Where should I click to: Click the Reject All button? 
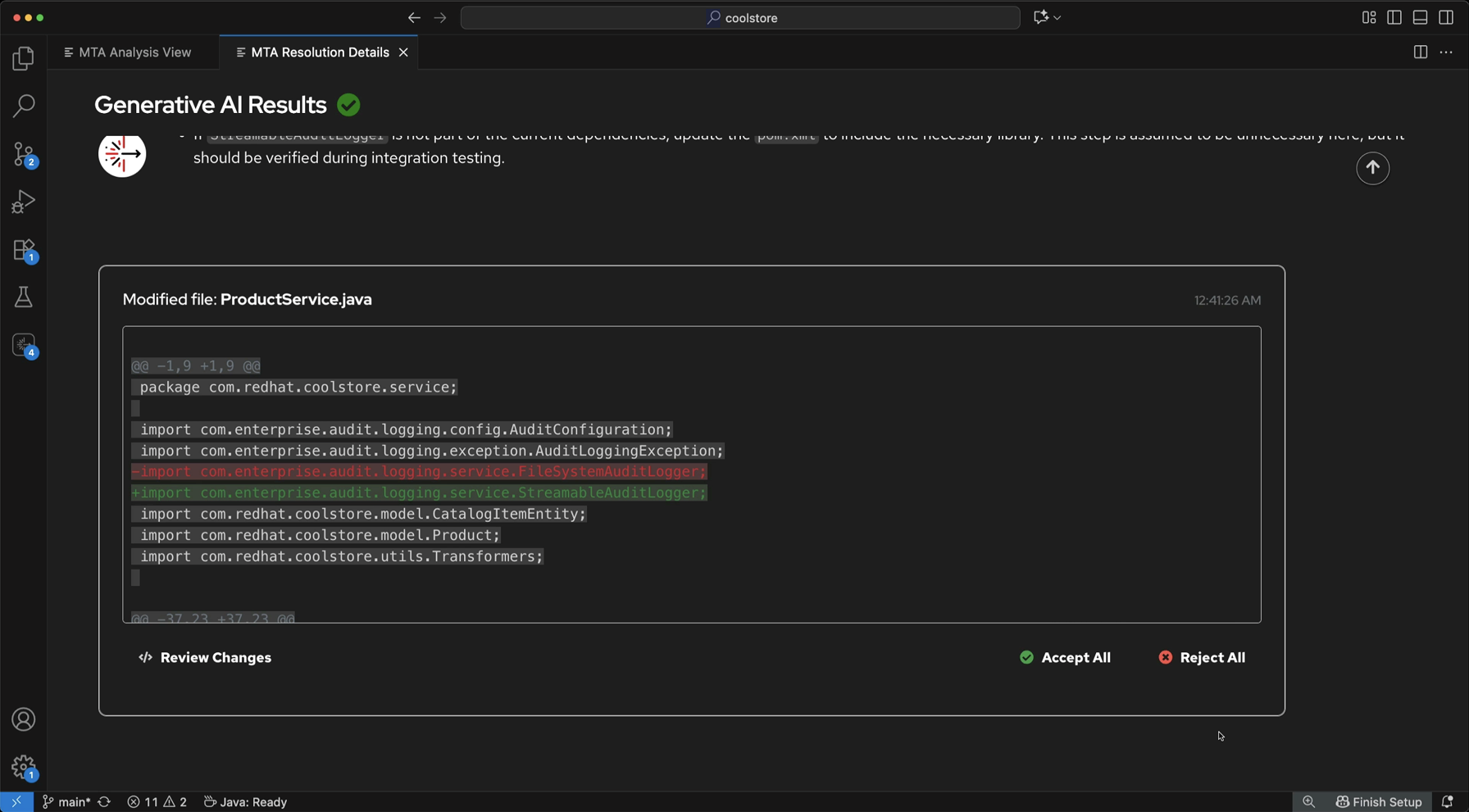click(1202, 657)
